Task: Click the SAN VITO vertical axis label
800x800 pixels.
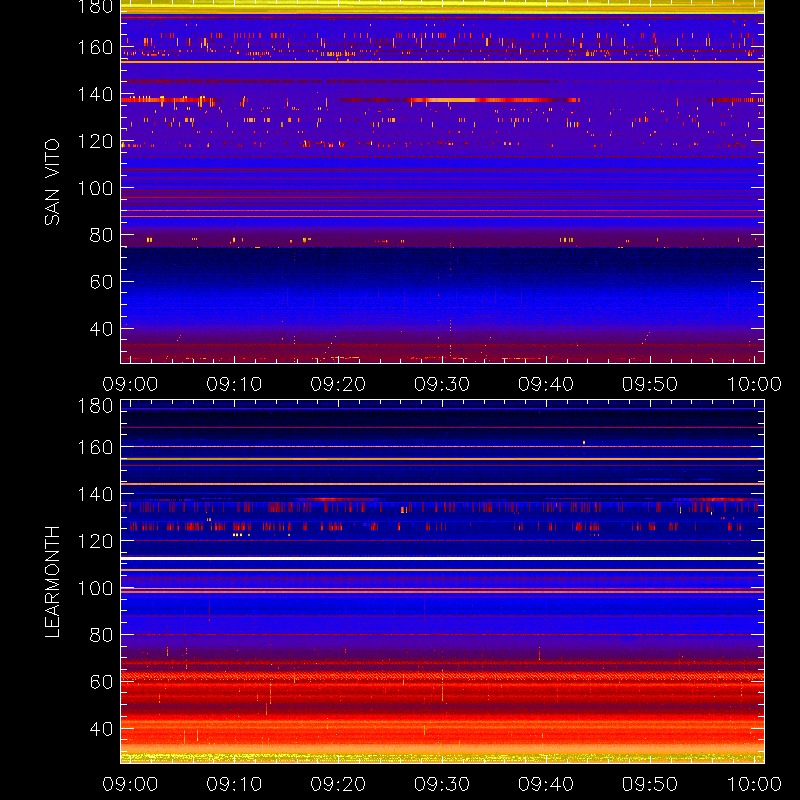Action: [x=52, y=182]
